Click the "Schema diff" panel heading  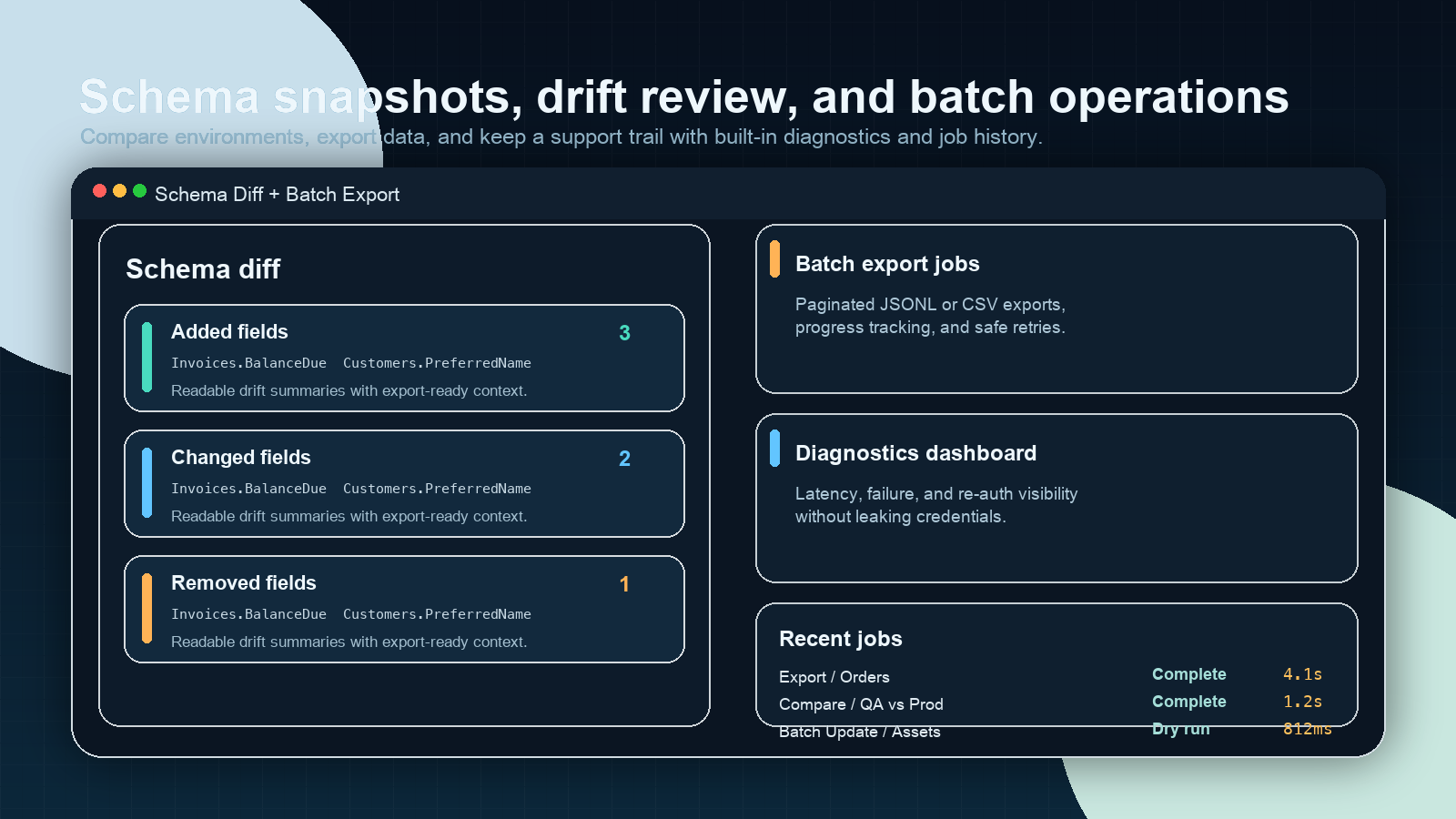tap(203, 269)
